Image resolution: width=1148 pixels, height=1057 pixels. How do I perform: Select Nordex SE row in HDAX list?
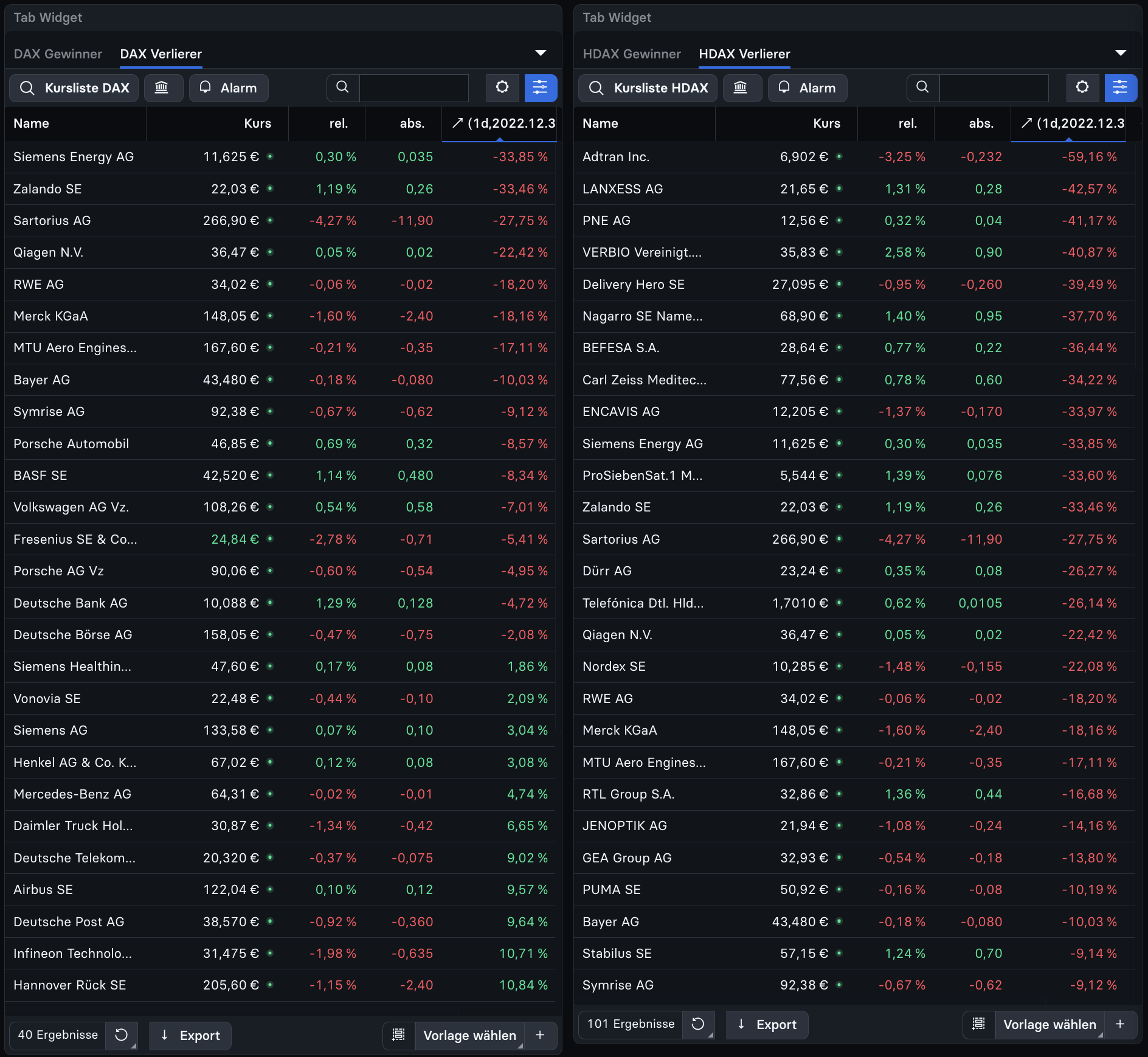(854, 667)
